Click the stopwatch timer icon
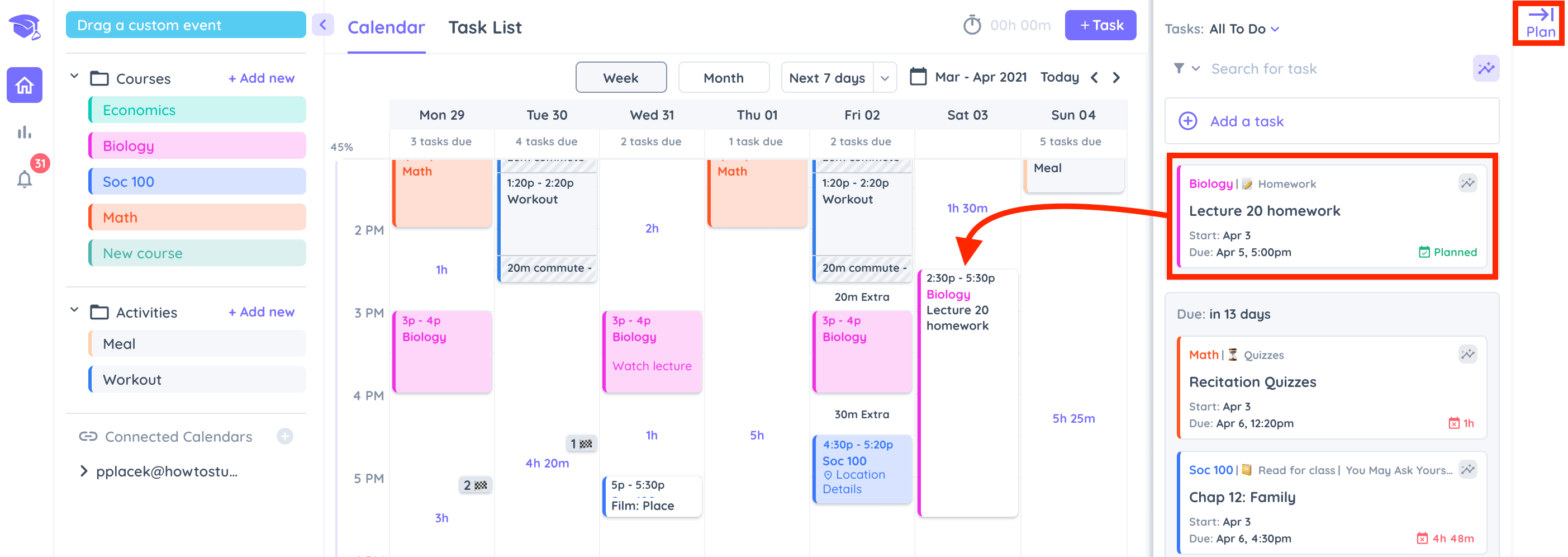The width and height of the screenshot is (1568, 557). coord(971,25)
